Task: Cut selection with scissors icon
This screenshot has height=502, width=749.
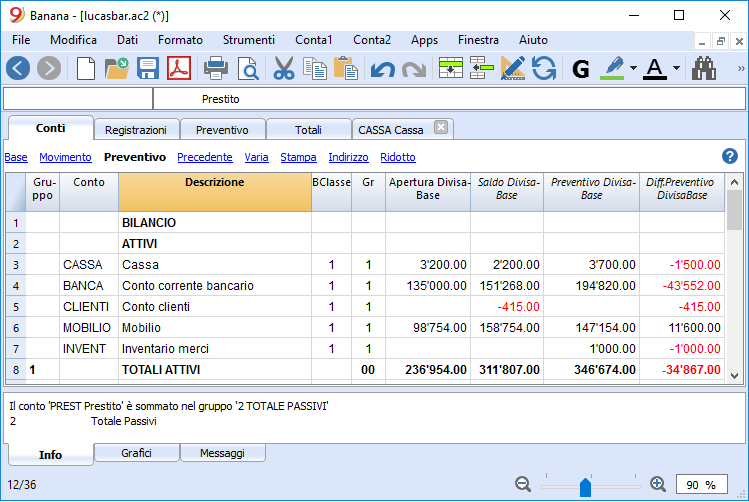Action: 284,68
